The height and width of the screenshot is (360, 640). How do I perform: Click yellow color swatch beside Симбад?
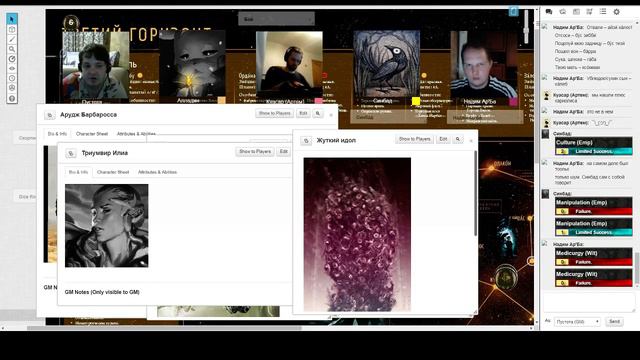pos(416,100)
